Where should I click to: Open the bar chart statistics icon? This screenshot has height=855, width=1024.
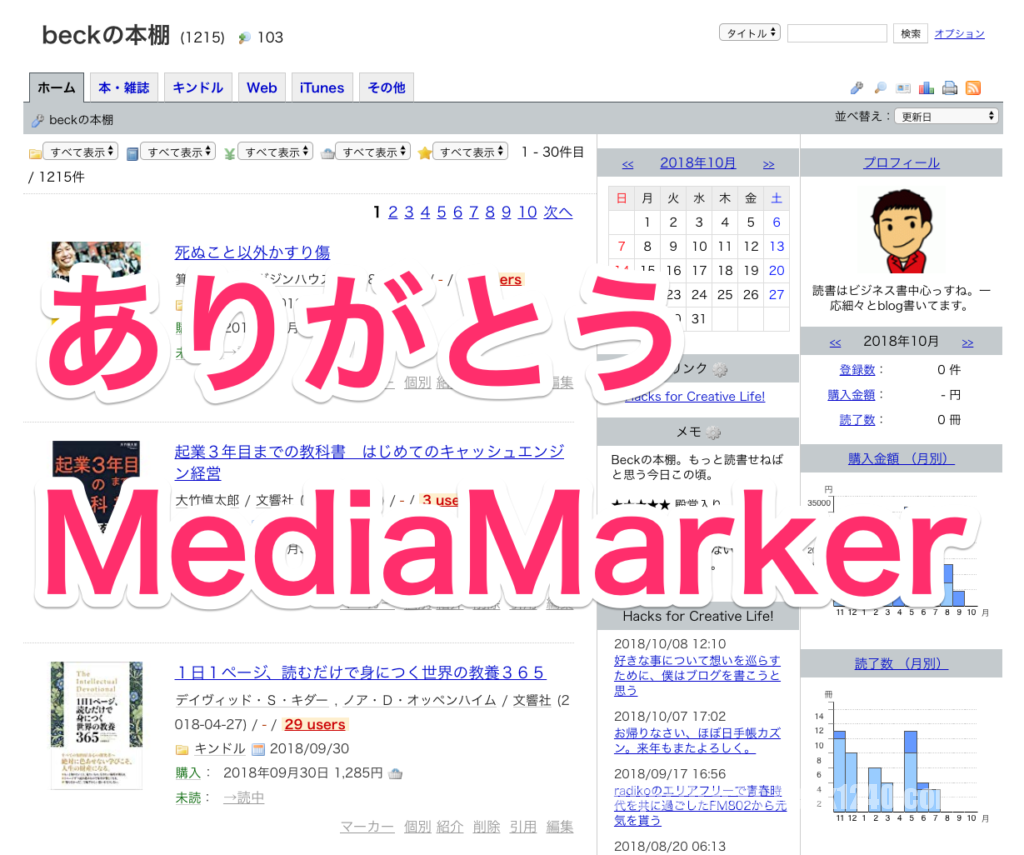(926, 88)
